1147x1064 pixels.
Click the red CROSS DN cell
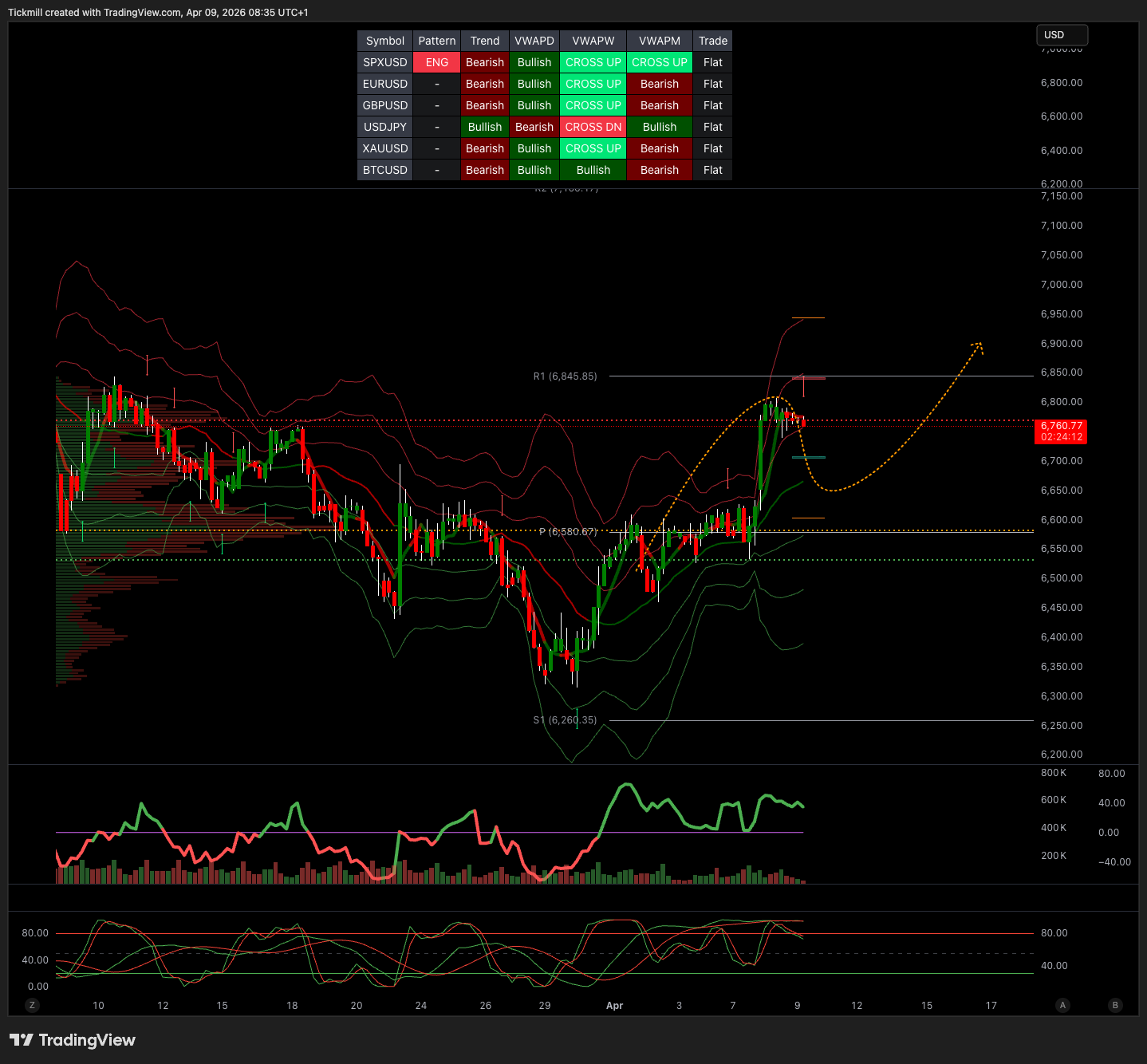point(593,127)
